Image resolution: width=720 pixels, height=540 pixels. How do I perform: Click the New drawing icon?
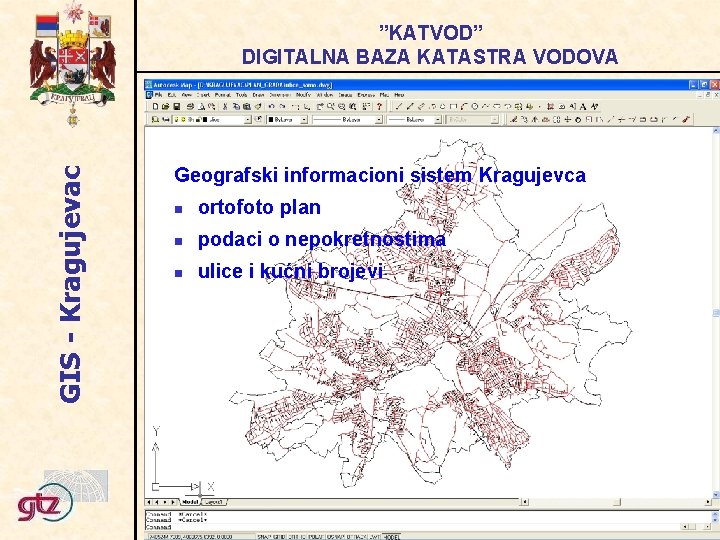tap(155, 107)
